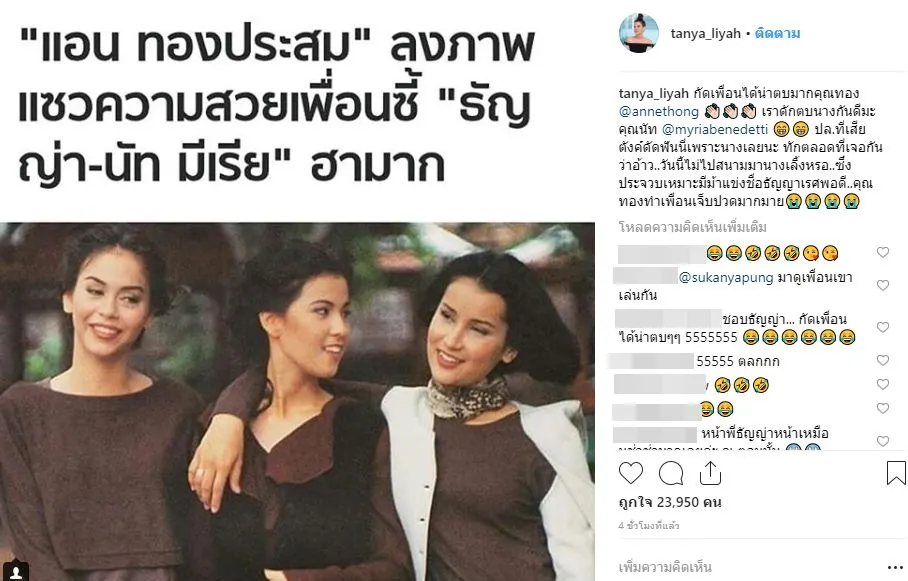Open the @annethong mention link

click(x=659, y=111)
